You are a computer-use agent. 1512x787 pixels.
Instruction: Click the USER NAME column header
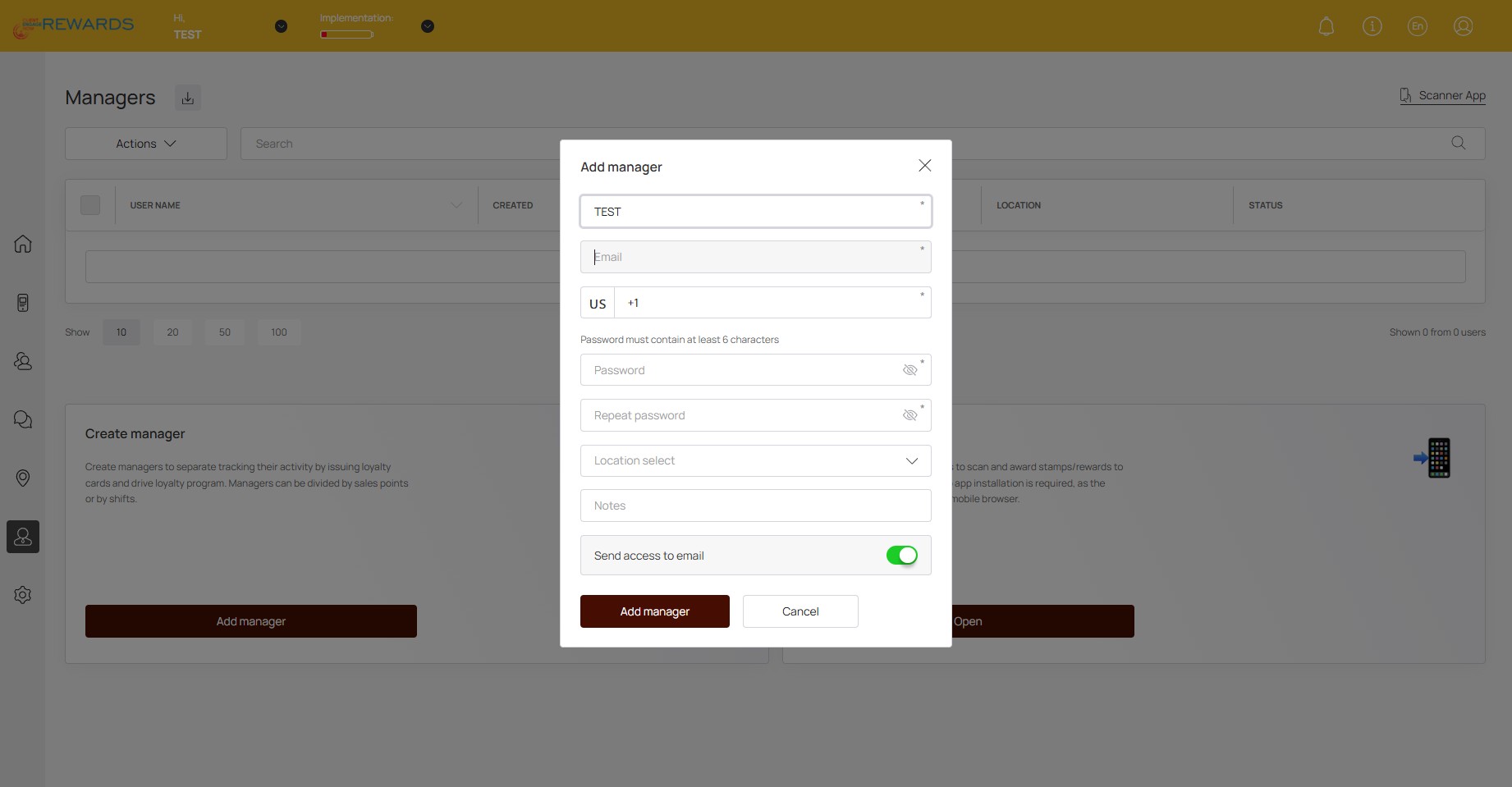pyautogui.click(x=155, y=205)
